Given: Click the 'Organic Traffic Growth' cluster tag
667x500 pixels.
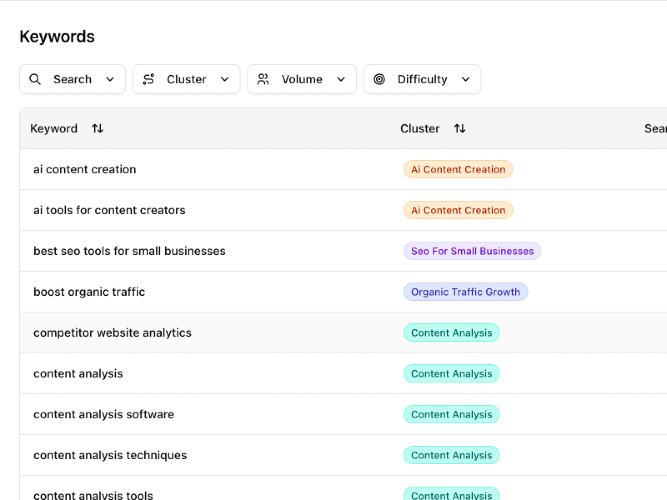Looking at the screenshot, I should [x=465, y=292].
